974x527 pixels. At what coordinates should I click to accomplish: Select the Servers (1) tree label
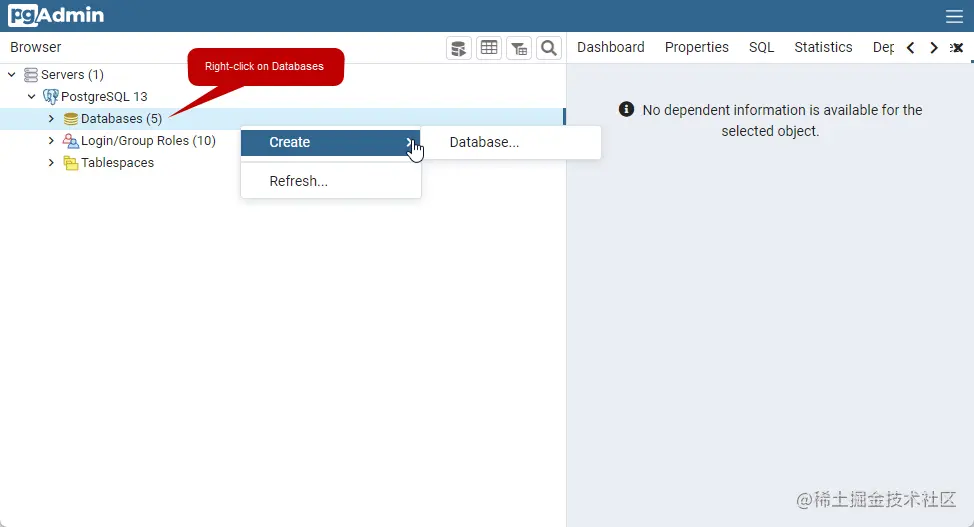point(72,75)
